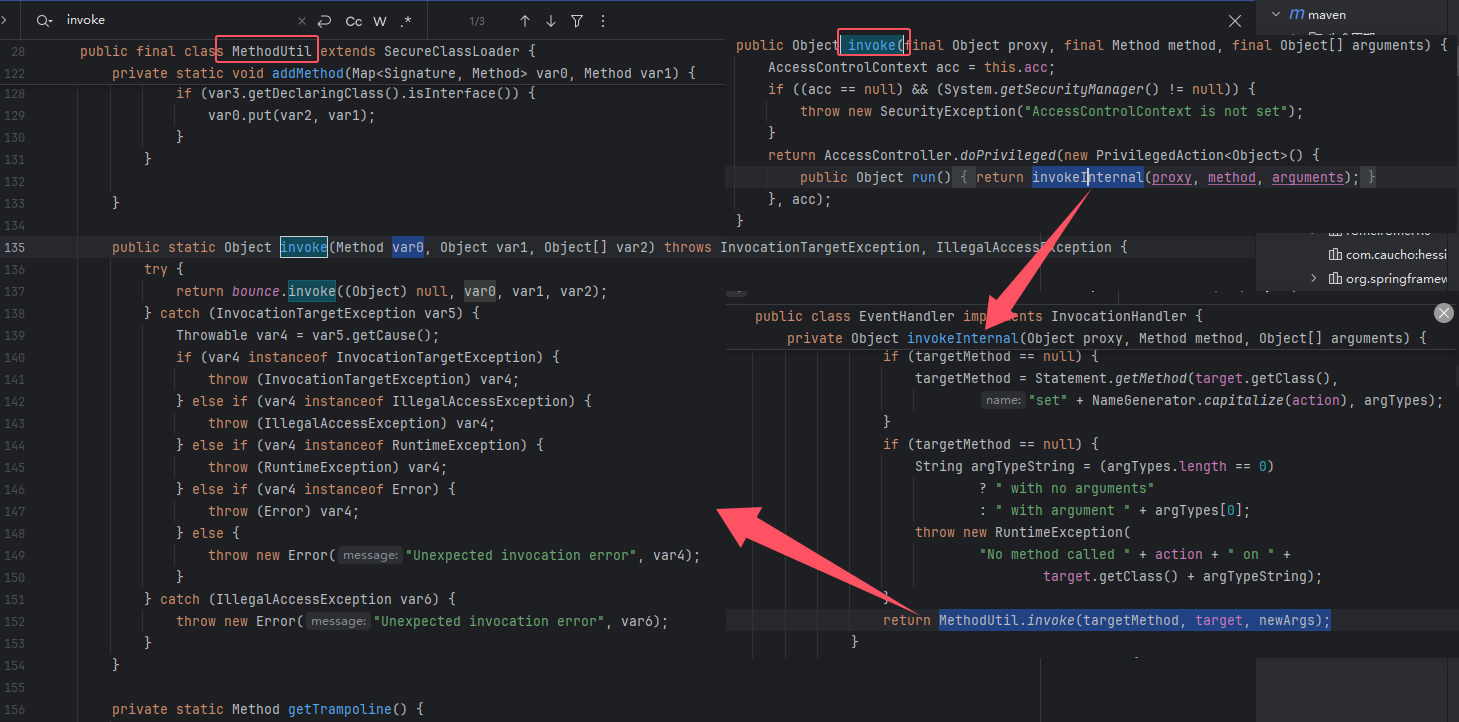
Task: Toggle regex (.*) search option
Action: click(405, 21)
